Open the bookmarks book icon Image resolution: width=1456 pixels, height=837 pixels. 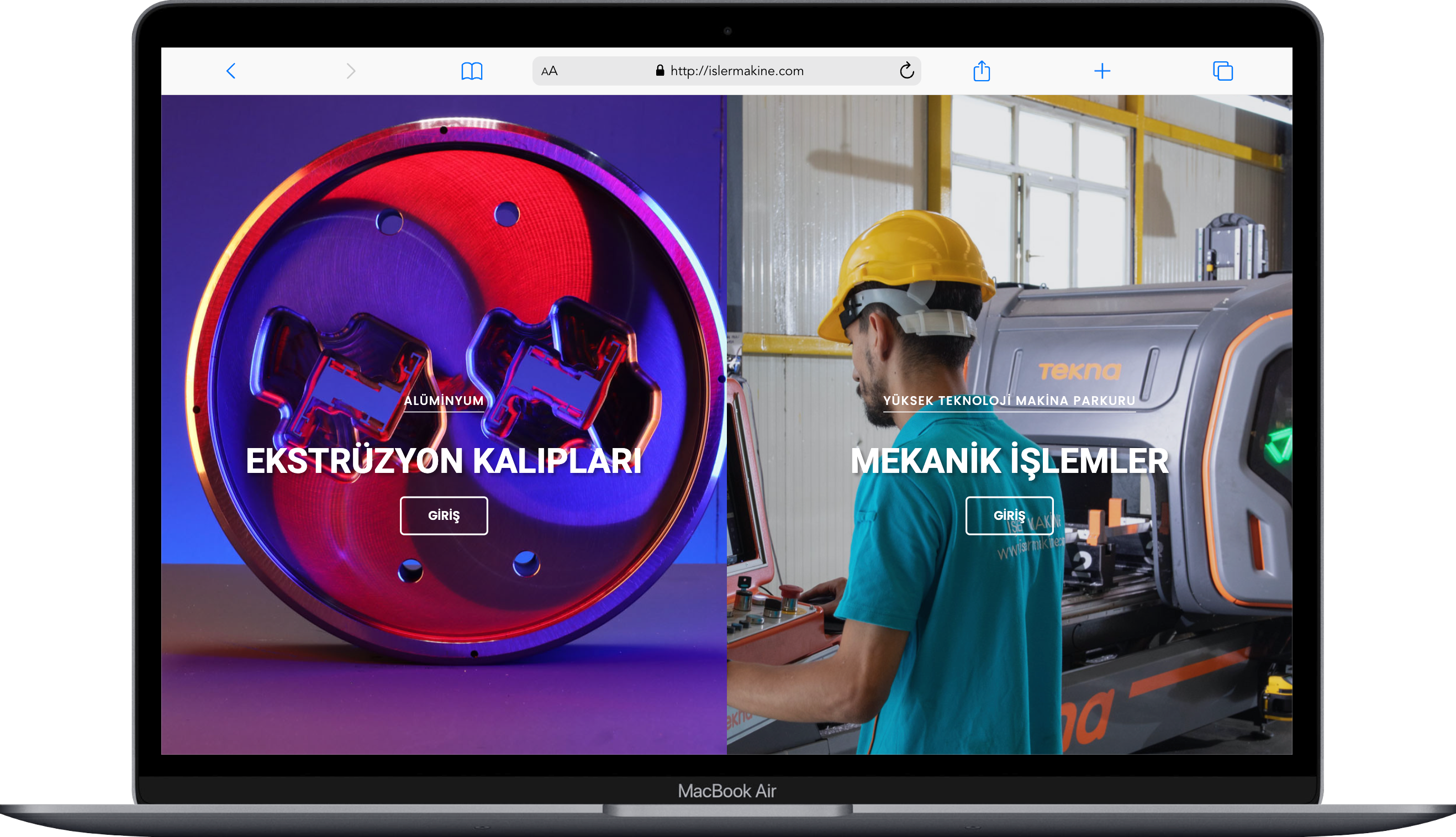pos(472,71)
